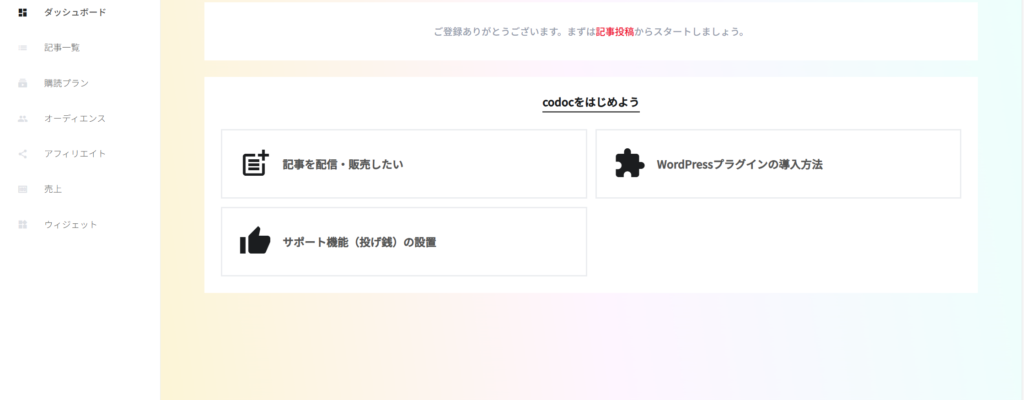Screen dimensions: 1024x400
Task: Click the codocをはじめよう heading
Action: click(590, 102)
